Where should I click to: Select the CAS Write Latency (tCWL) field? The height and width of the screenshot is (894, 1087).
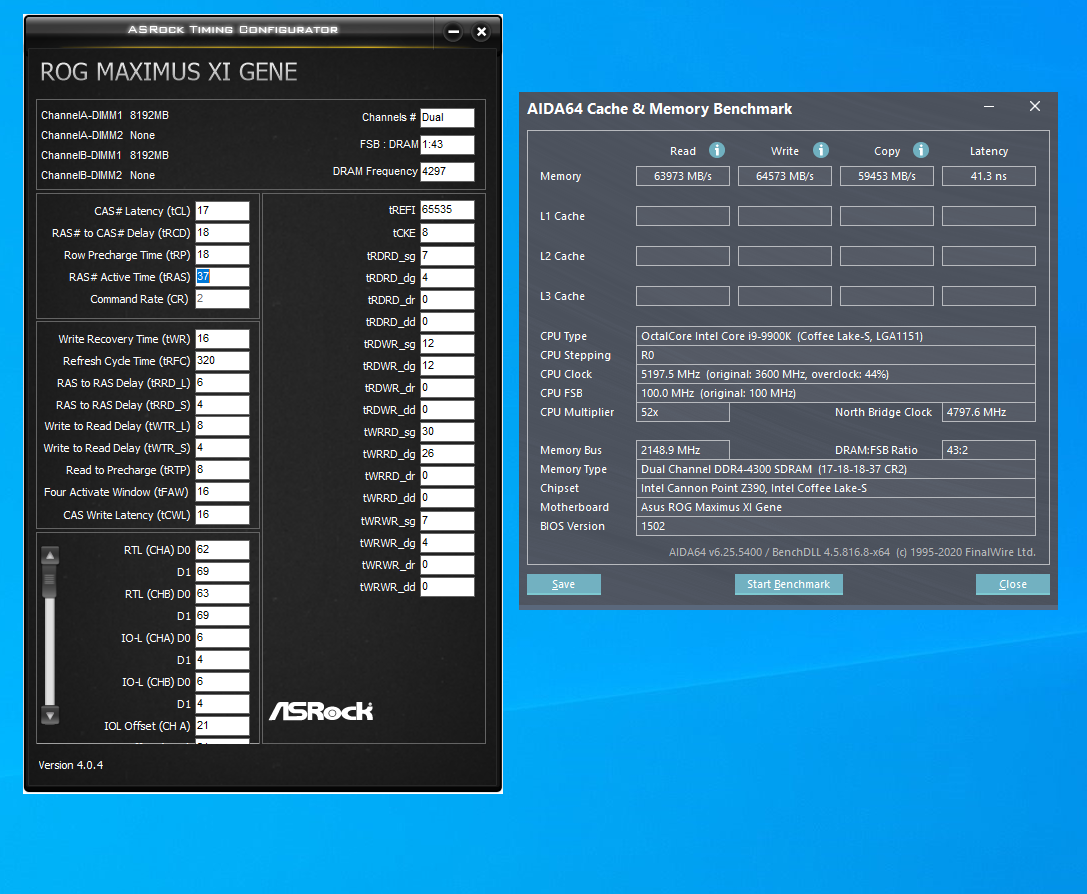coord(222,515)
